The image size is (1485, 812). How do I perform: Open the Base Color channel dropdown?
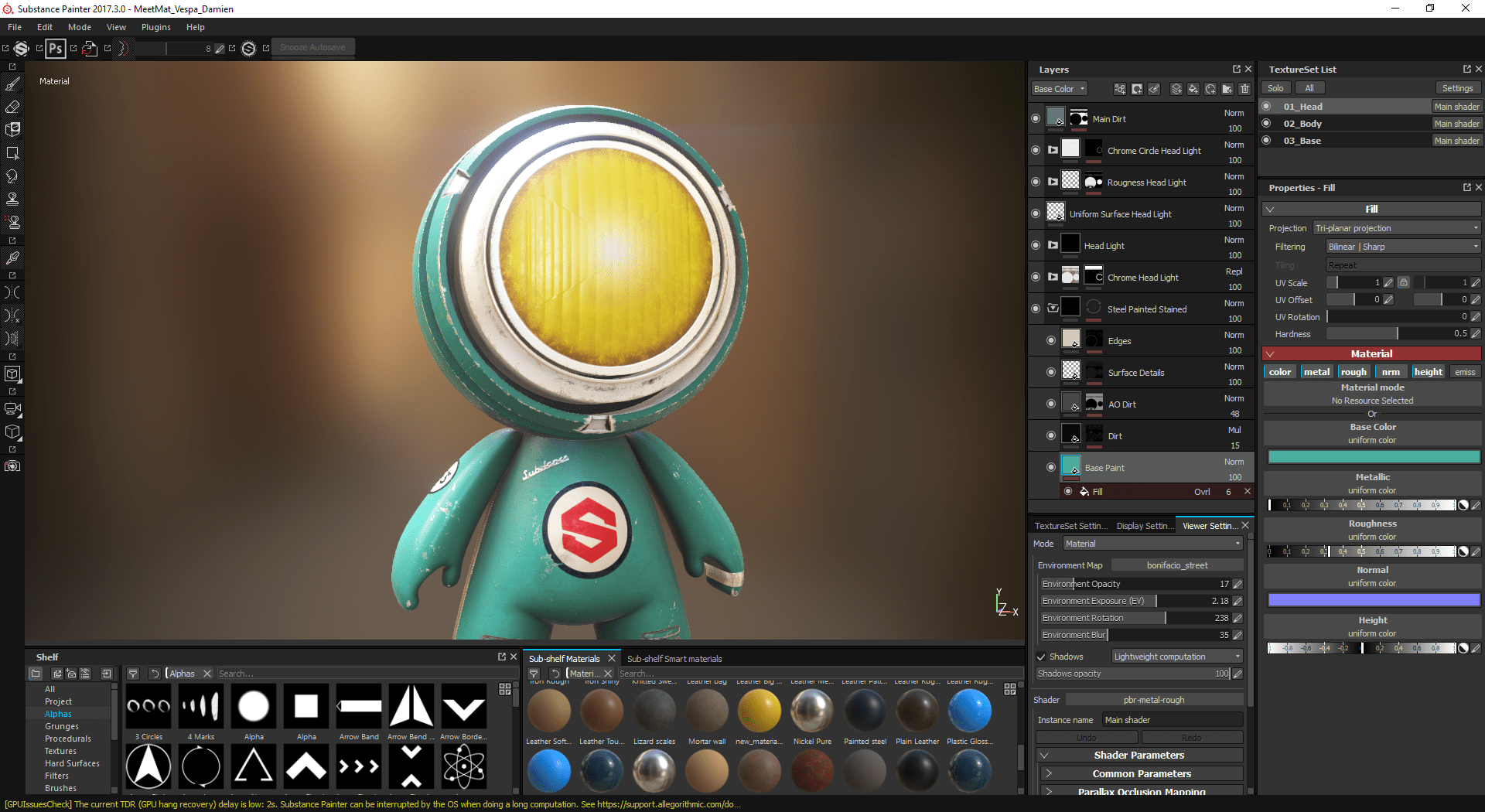(x=1059, y=89)
